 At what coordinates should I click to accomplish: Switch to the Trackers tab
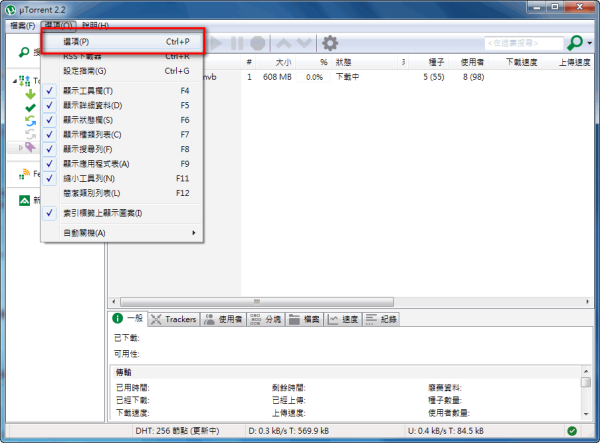pyautogui.click(x=174, y=319)
